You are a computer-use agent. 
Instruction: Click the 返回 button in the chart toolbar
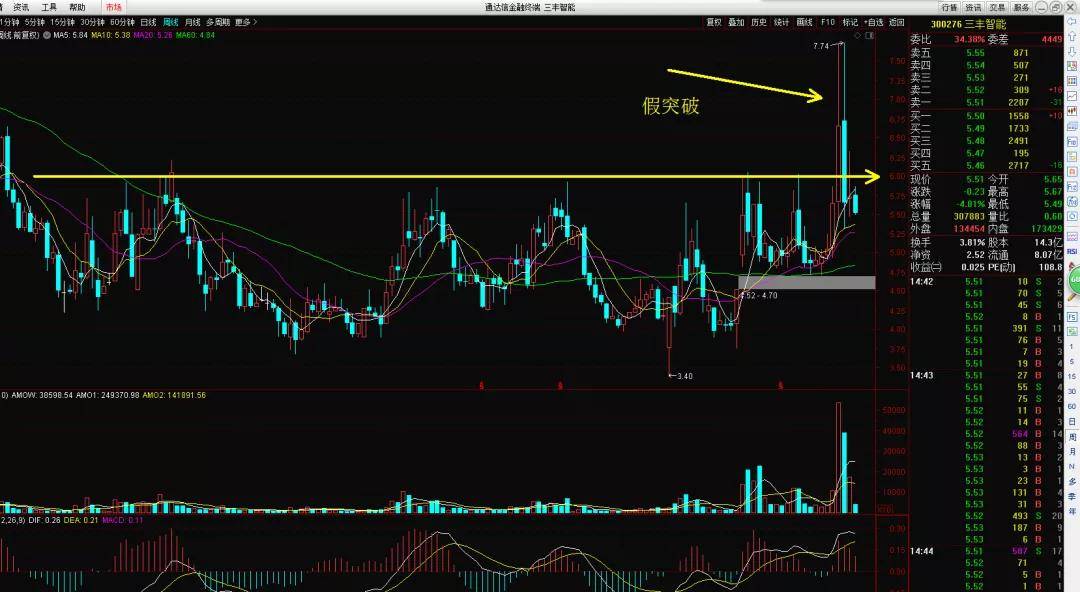(896, 22)
